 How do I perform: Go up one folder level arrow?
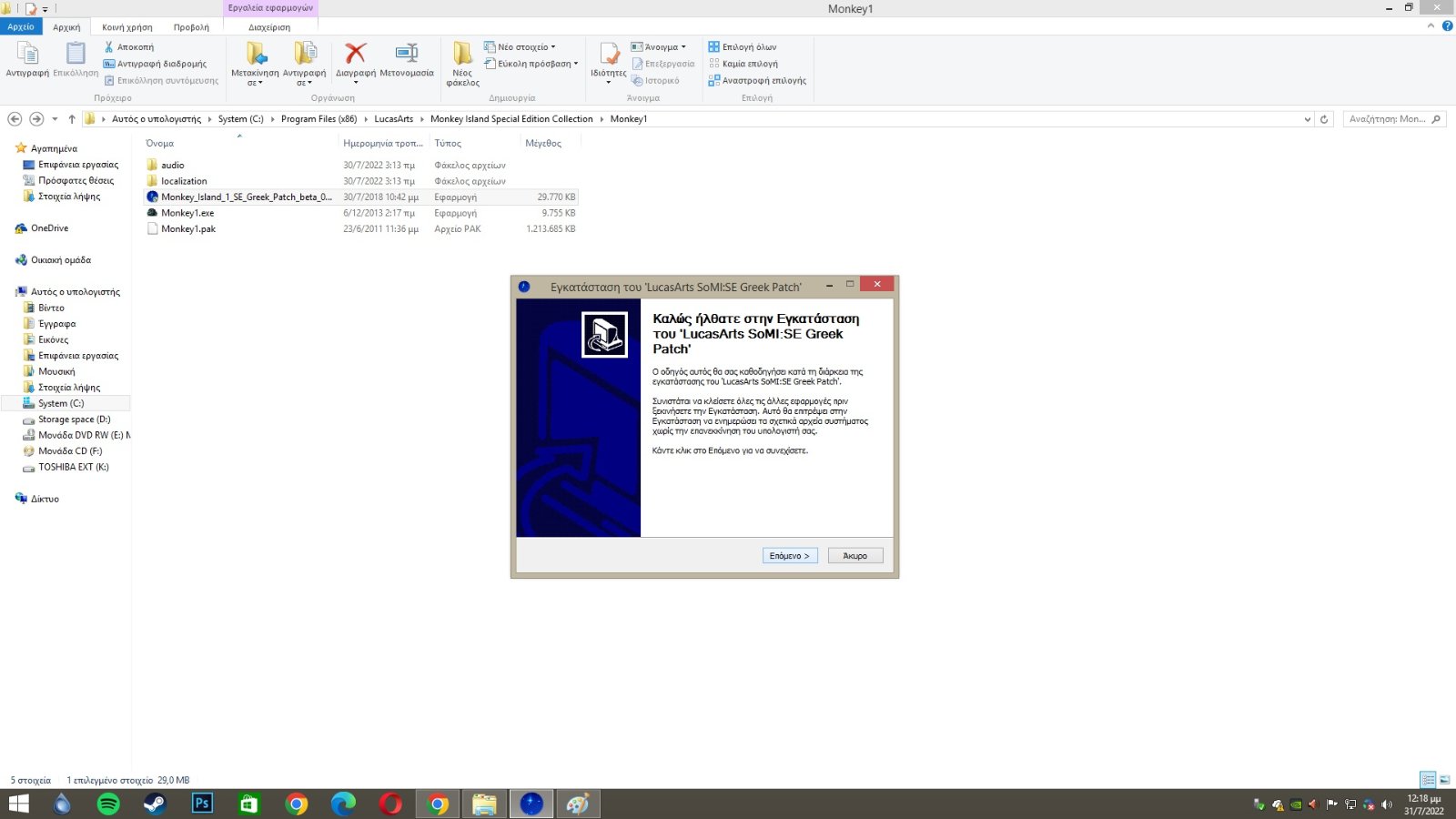coord(72,119)
